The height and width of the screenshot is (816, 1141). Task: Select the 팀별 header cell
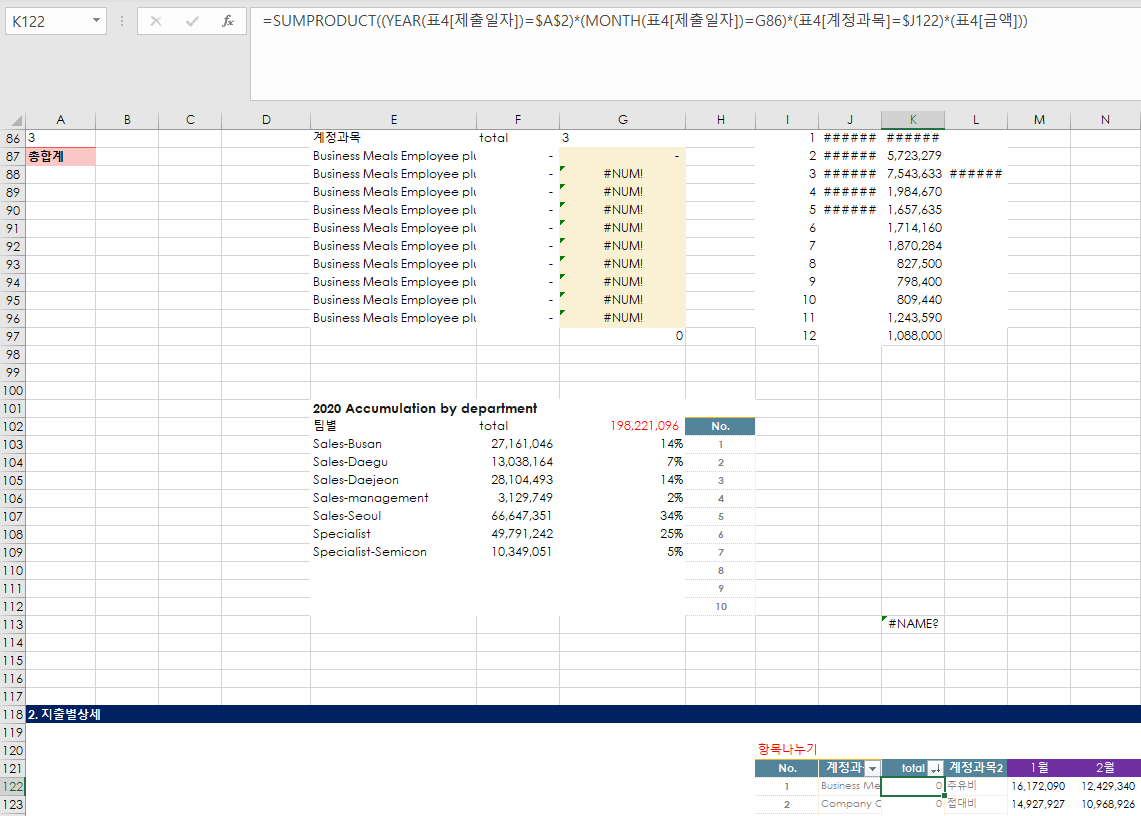coord(394,427)
